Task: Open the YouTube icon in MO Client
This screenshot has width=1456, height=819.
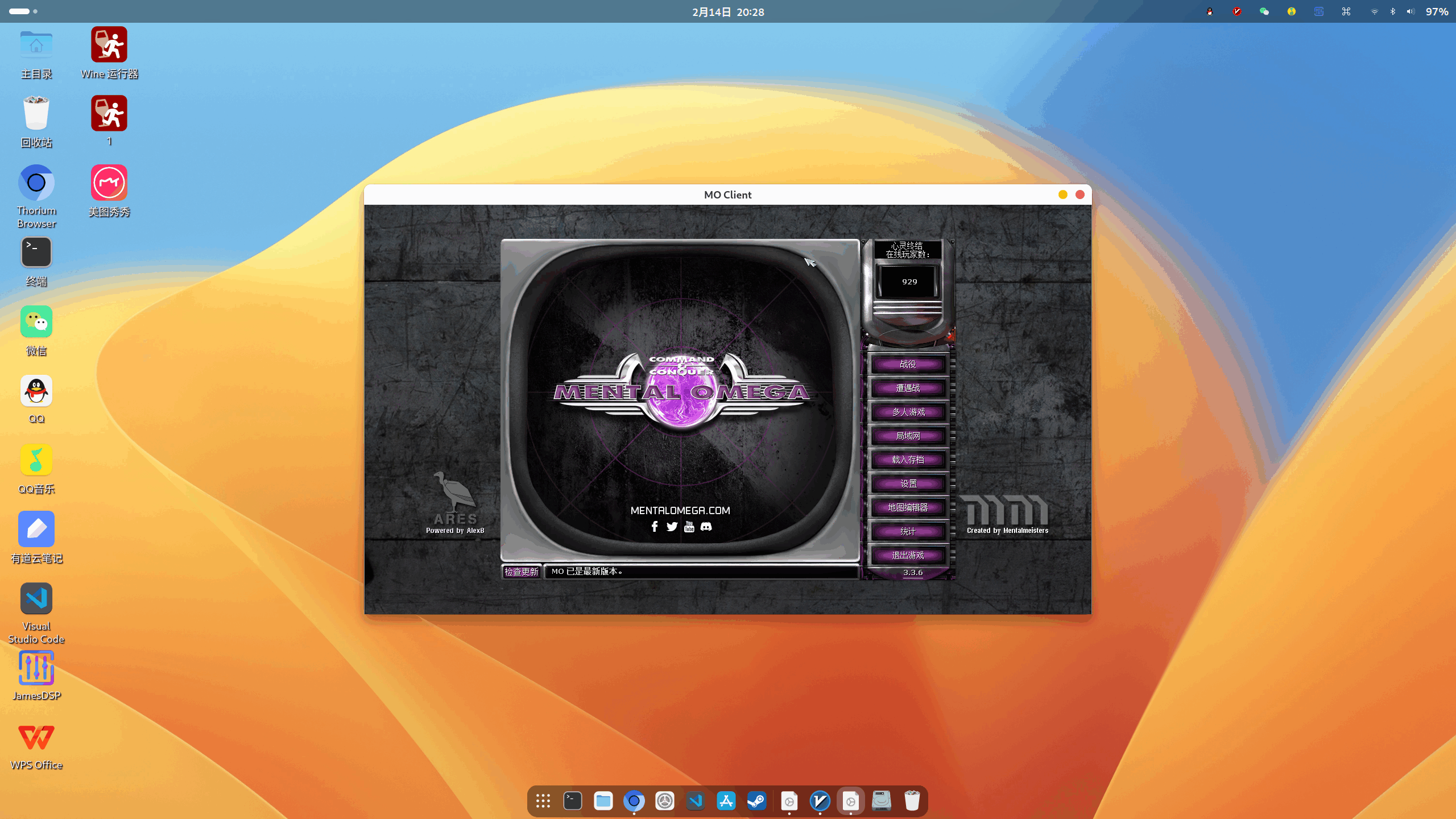Action: click(x=689, y=527)
